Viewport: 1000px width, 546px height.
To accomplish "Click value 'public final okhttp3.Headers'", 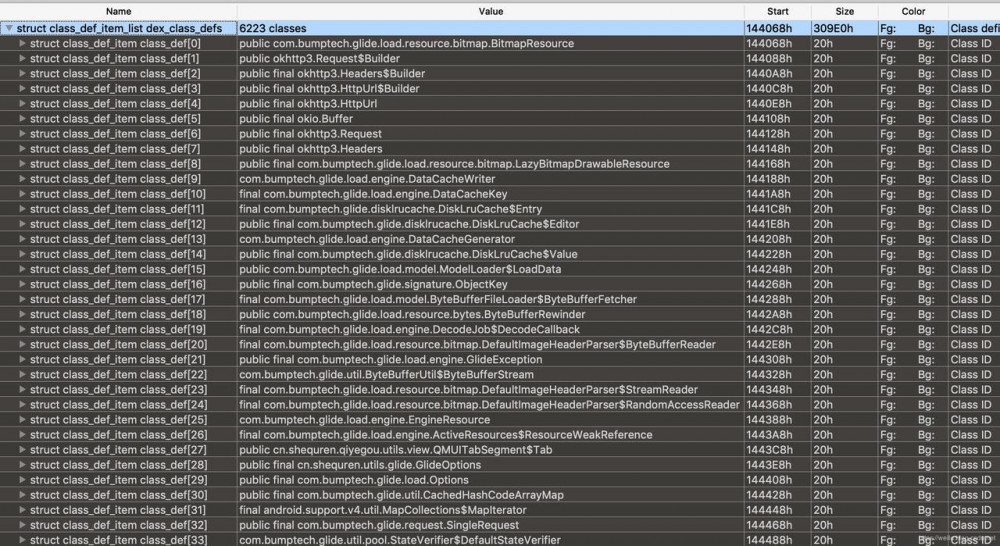I will tap(311, 149).
